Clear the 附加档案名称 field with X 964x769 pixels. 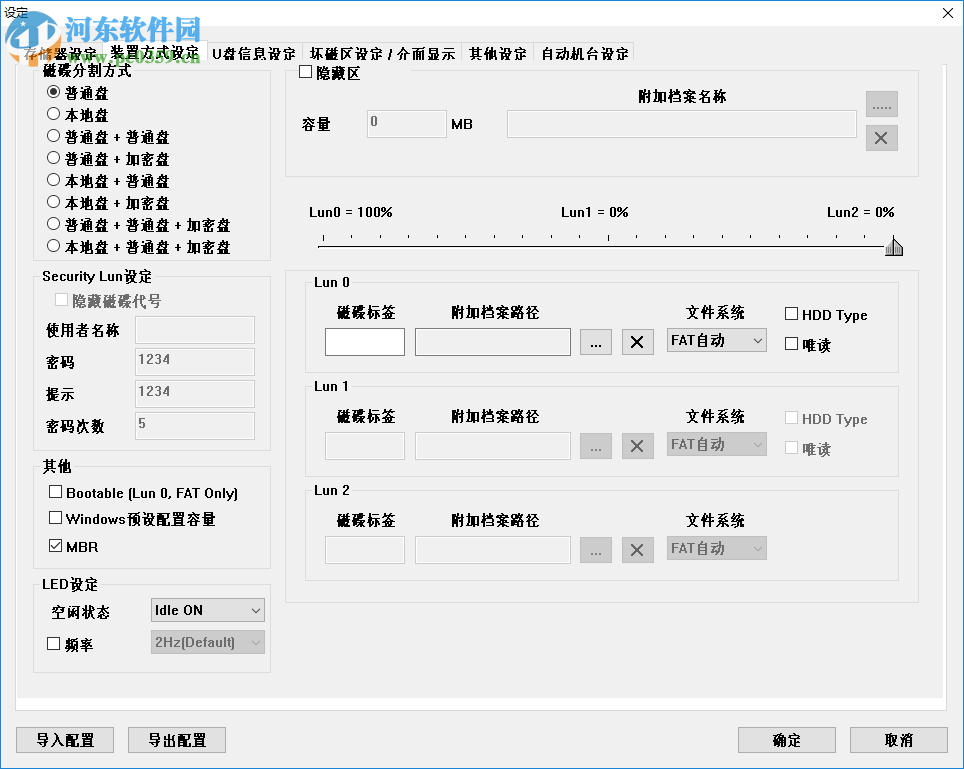click(881, 138)
